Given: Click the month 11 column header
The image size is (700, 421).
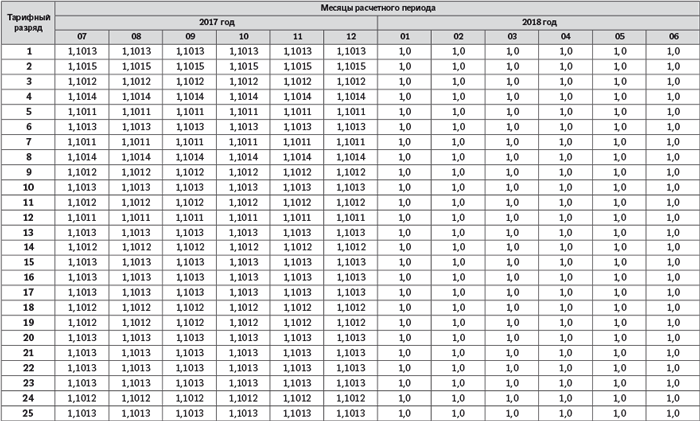Looking at the screenshot, I should [x=297, y=36].
